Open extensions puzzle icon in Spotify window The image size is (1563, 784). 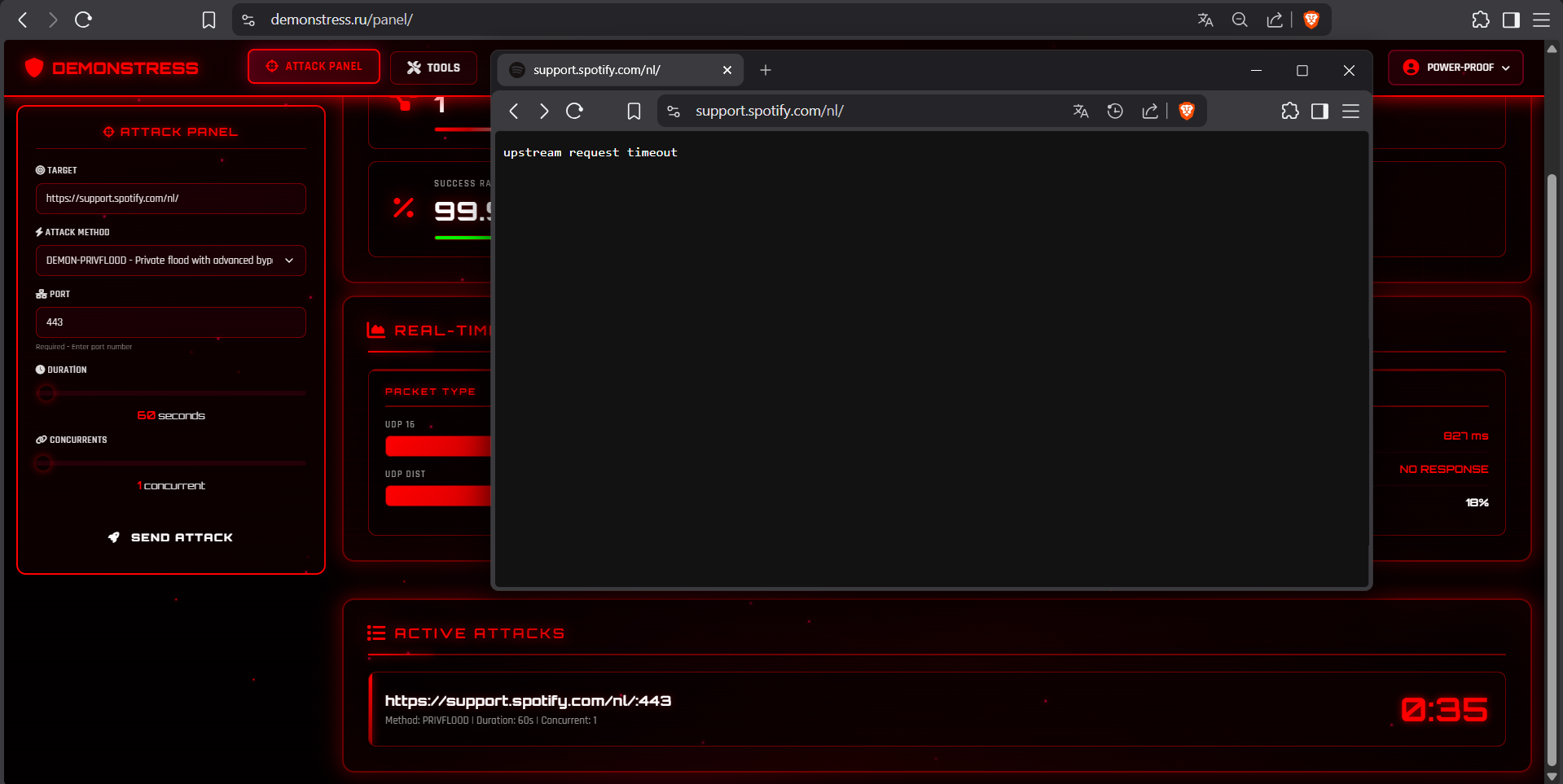pos(1289,112)
